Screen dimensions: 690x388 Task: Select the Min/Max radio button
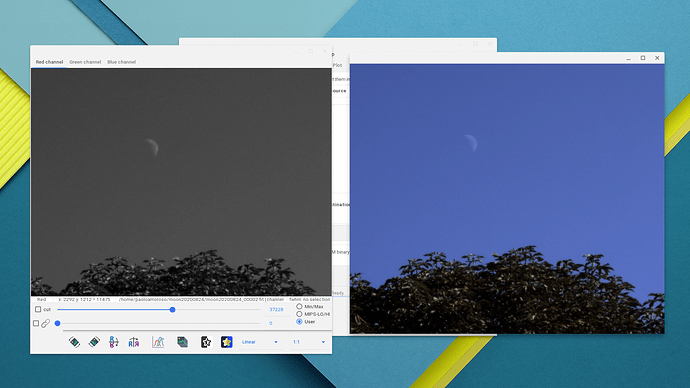click(299, 307)
